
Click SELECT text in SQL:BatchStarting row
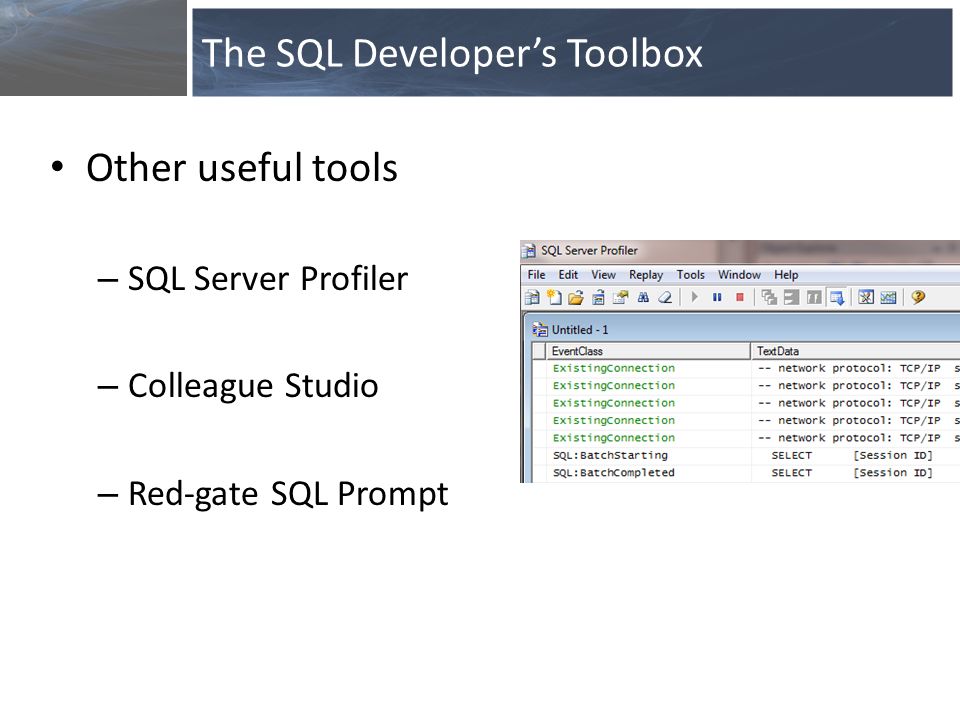[x=791, y=456]
